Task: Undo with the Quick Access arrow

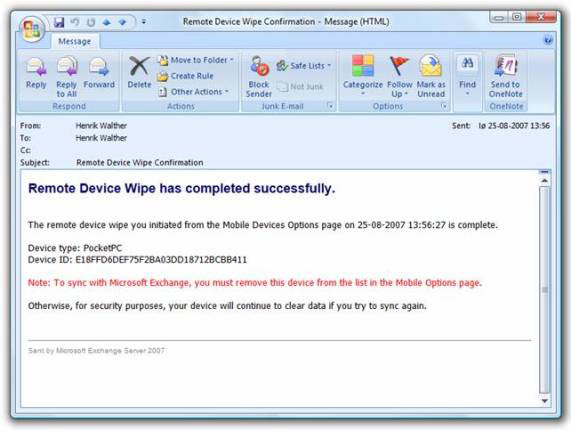Action: click(x=75, y=23)
